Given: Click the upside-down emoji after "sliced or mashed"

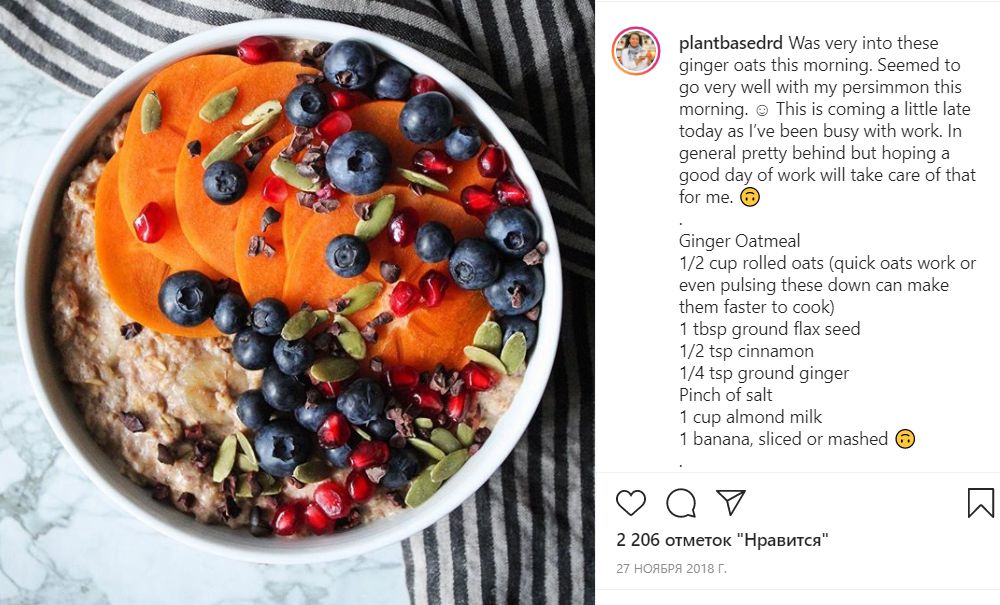Looking at the screenshot, I should [x=905, y=439].
